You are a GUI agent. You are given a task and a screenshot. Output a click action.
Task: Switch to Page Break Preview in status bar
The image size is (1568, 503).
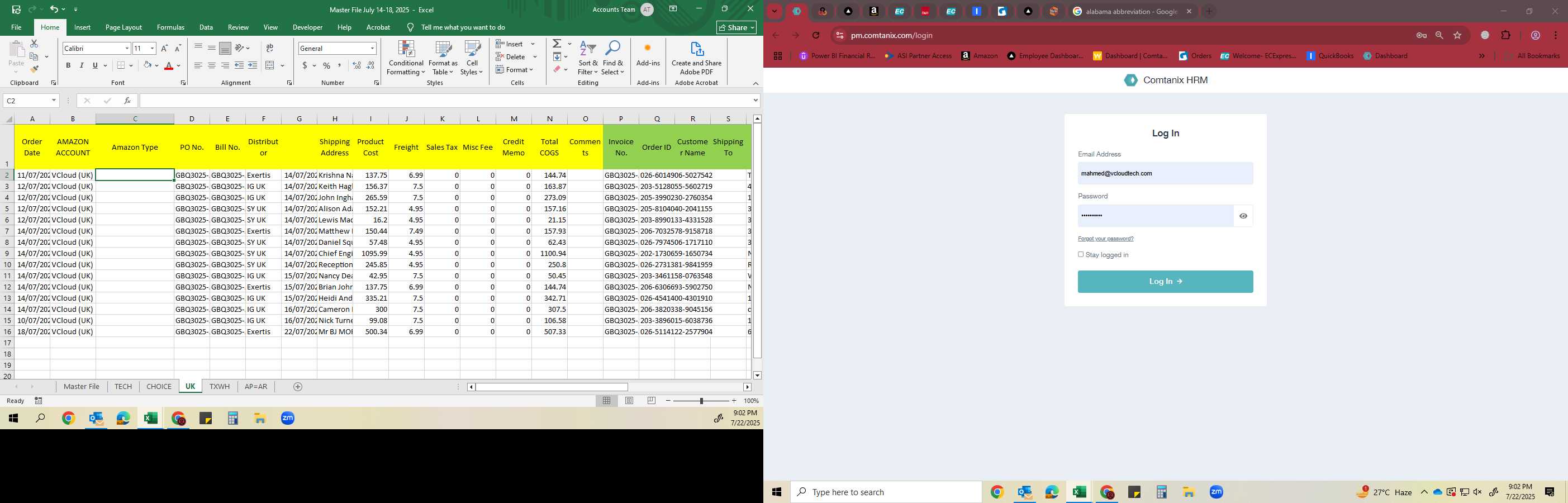click(652, 401)
